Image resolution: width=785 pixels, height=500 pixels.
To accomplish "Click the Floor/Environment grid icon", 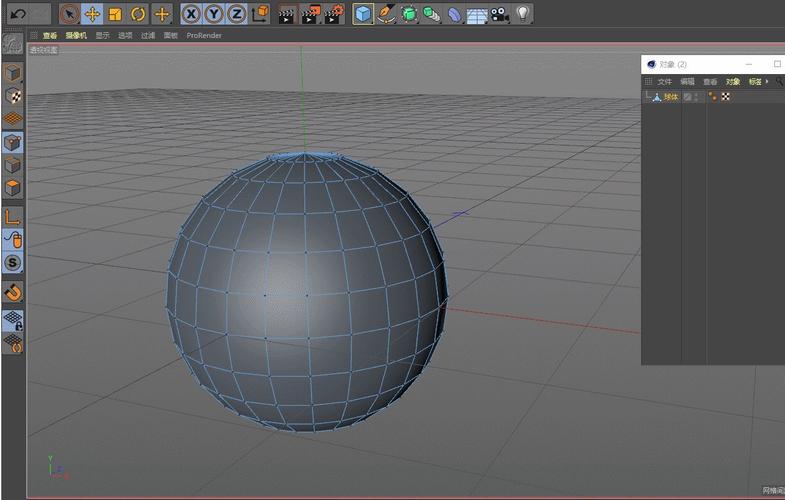I will 477,14.
